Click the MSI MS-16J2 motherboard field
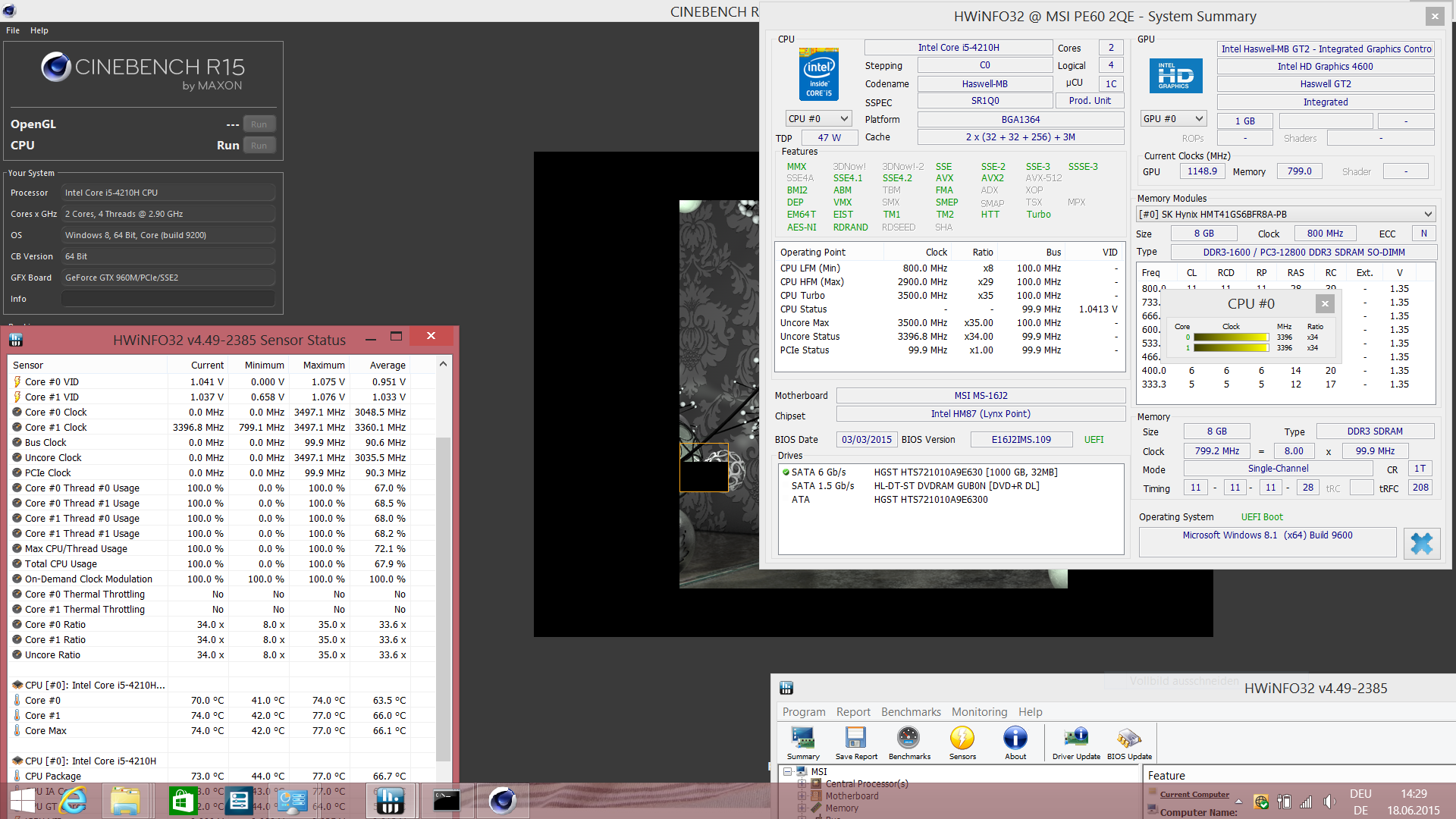 click(x=981, y=396)
